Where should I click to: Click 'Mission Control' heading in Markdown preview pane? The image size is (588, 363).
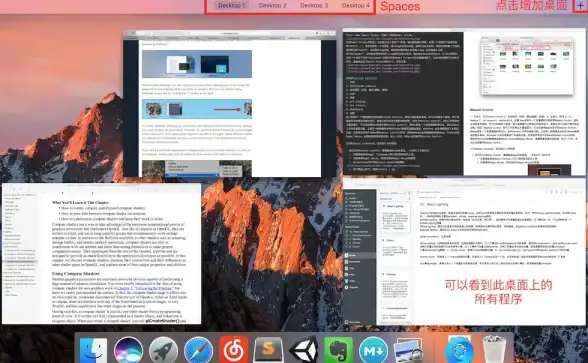tap(482, 110)
